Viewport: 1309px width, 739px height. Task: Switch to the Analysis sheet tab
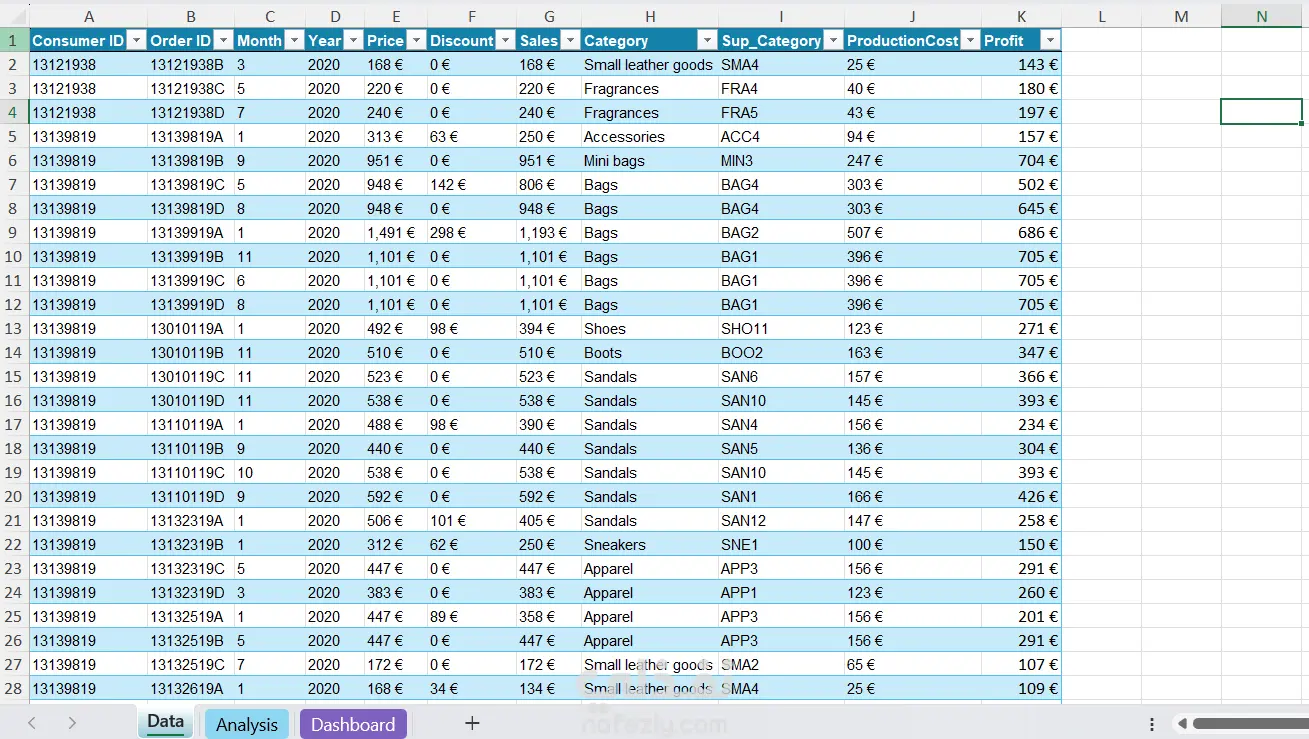click(247, 724)
